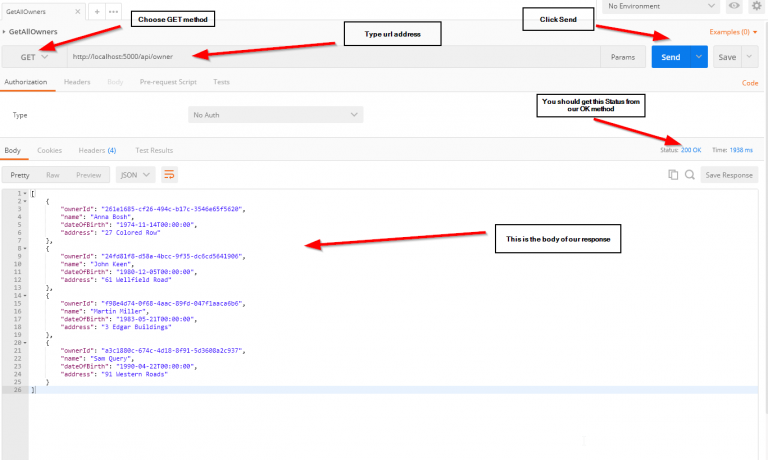Switch the response view to Preview
Screen dimensions: 768x460
pyautogui.click(x=89, y=175)
